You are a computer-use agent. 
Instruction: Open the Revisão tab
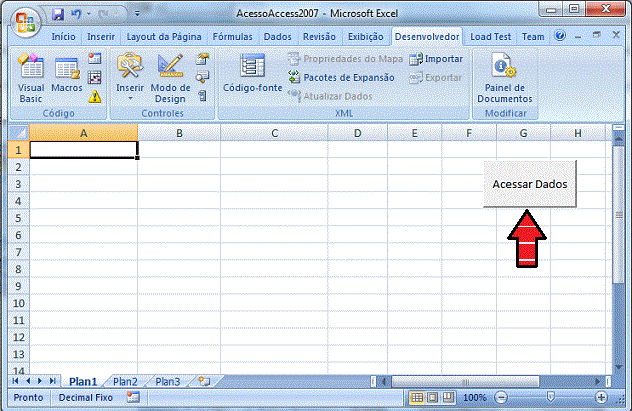pyautogui.click(x=319, y=37)
